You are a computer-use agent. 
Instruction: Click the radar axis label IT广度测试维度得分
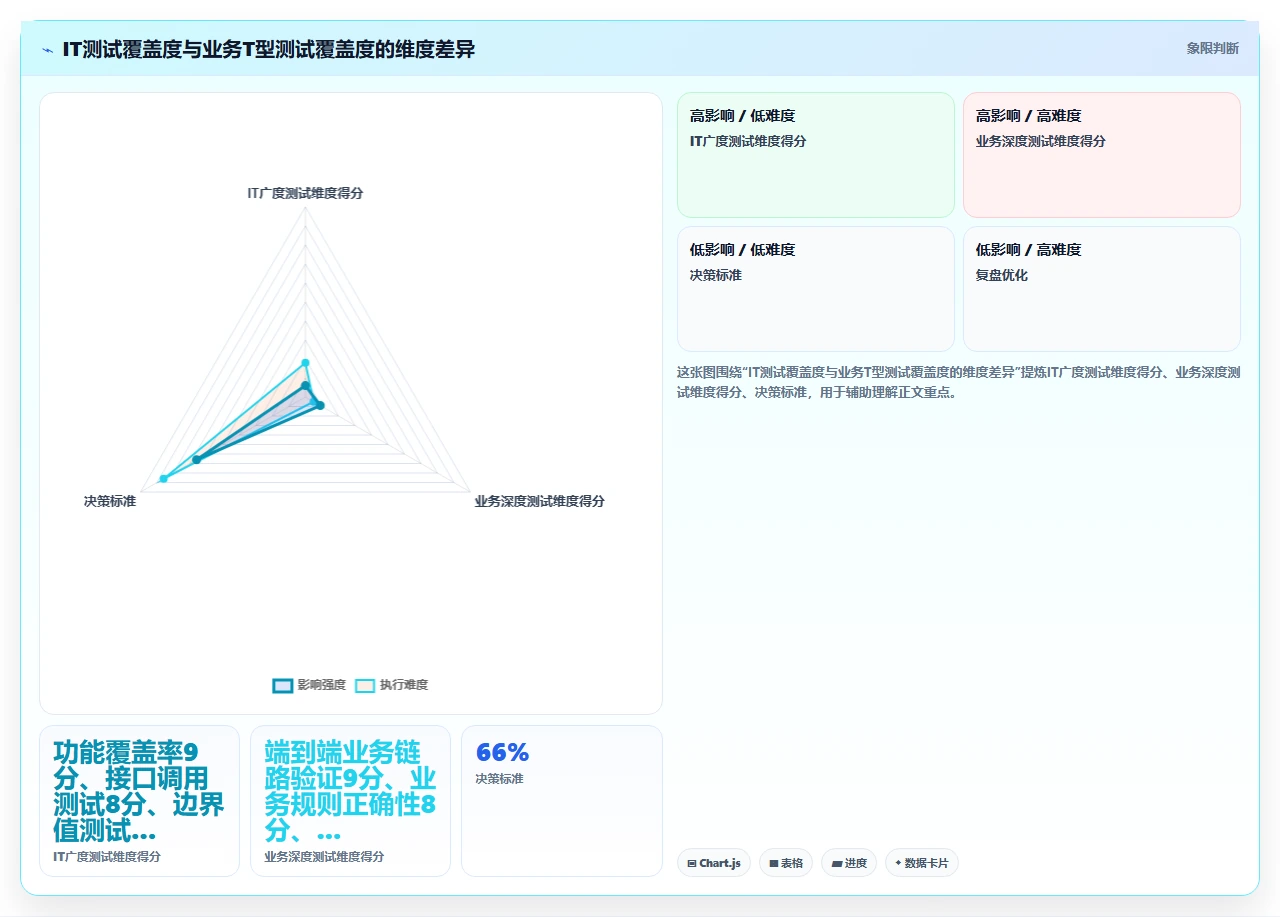305,193
